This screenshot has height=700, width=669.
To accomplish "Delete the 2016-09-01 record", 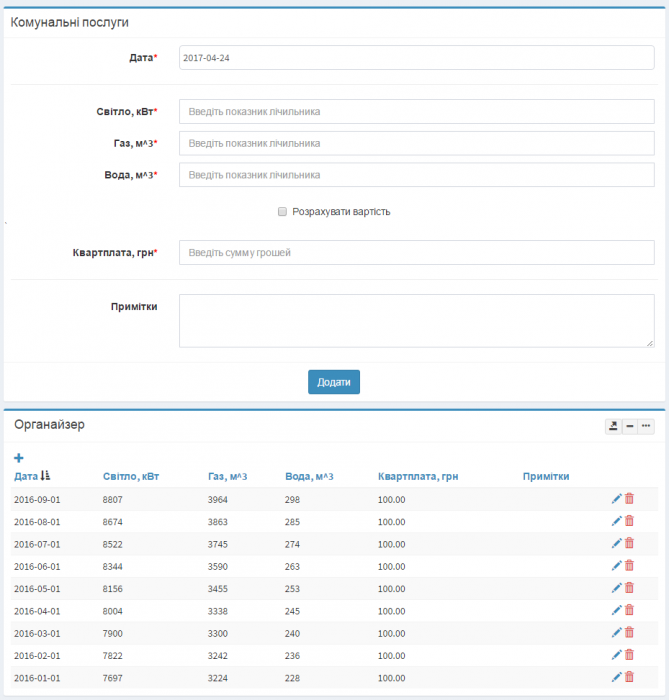I will 630,498.
